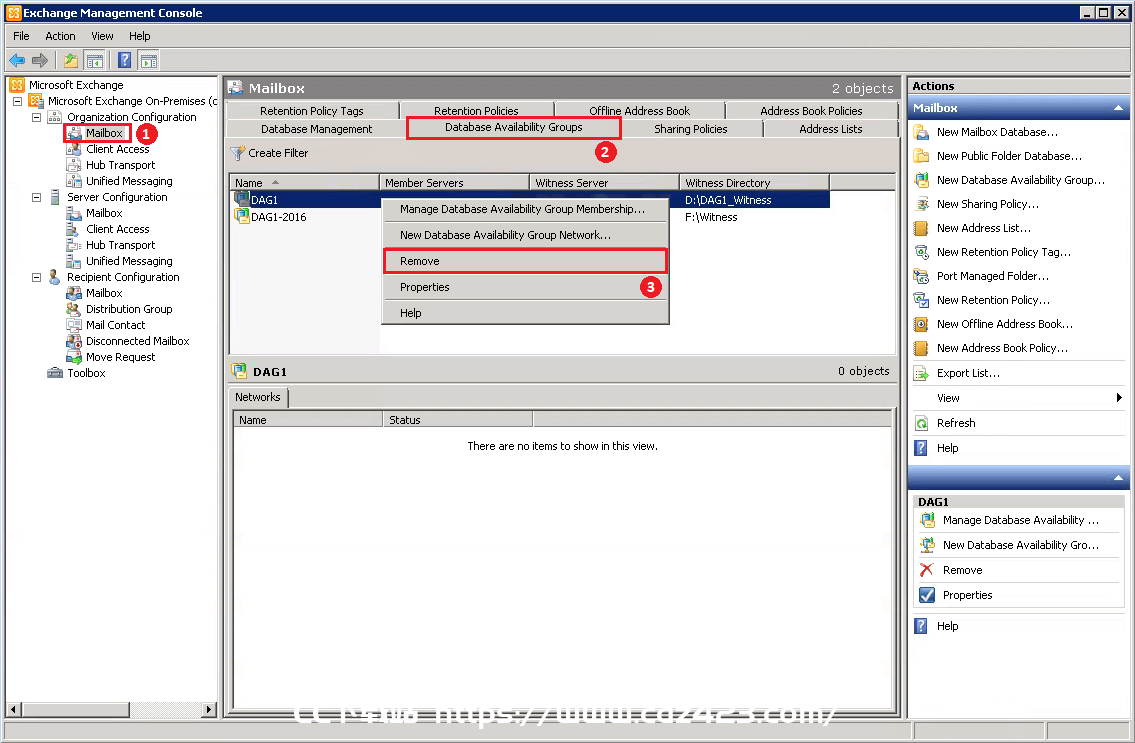Click the DAG1 row icon in list
Image resolution: width=1135 pixels, height=743 pixels.
(x=242, y=198)
